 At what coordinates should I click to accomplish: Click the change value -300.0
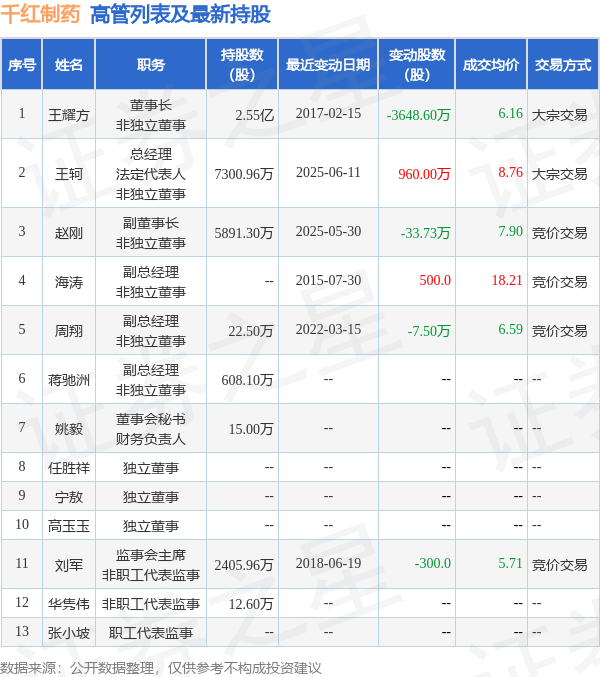(x=433, y=563)
